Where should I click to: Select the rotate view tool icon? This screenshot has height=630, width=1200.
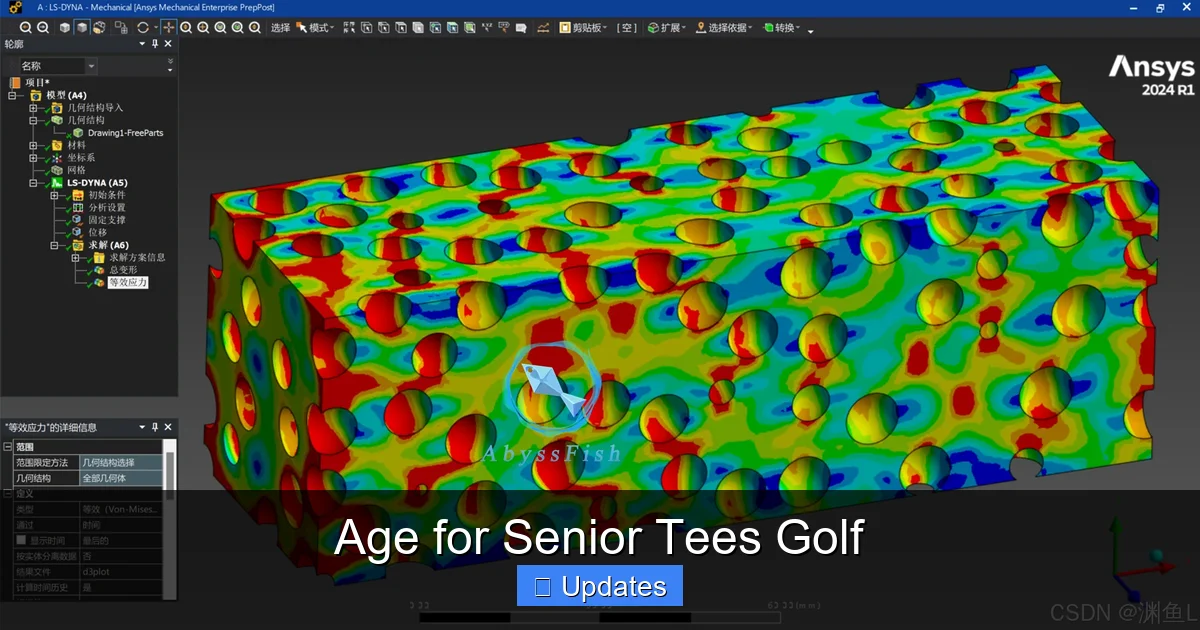pos(143,28)
